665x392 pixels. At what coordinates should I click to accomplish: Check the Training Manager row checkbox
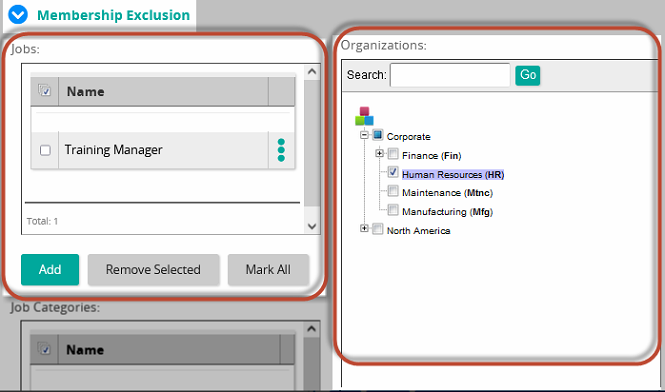[x=45, y=150]
